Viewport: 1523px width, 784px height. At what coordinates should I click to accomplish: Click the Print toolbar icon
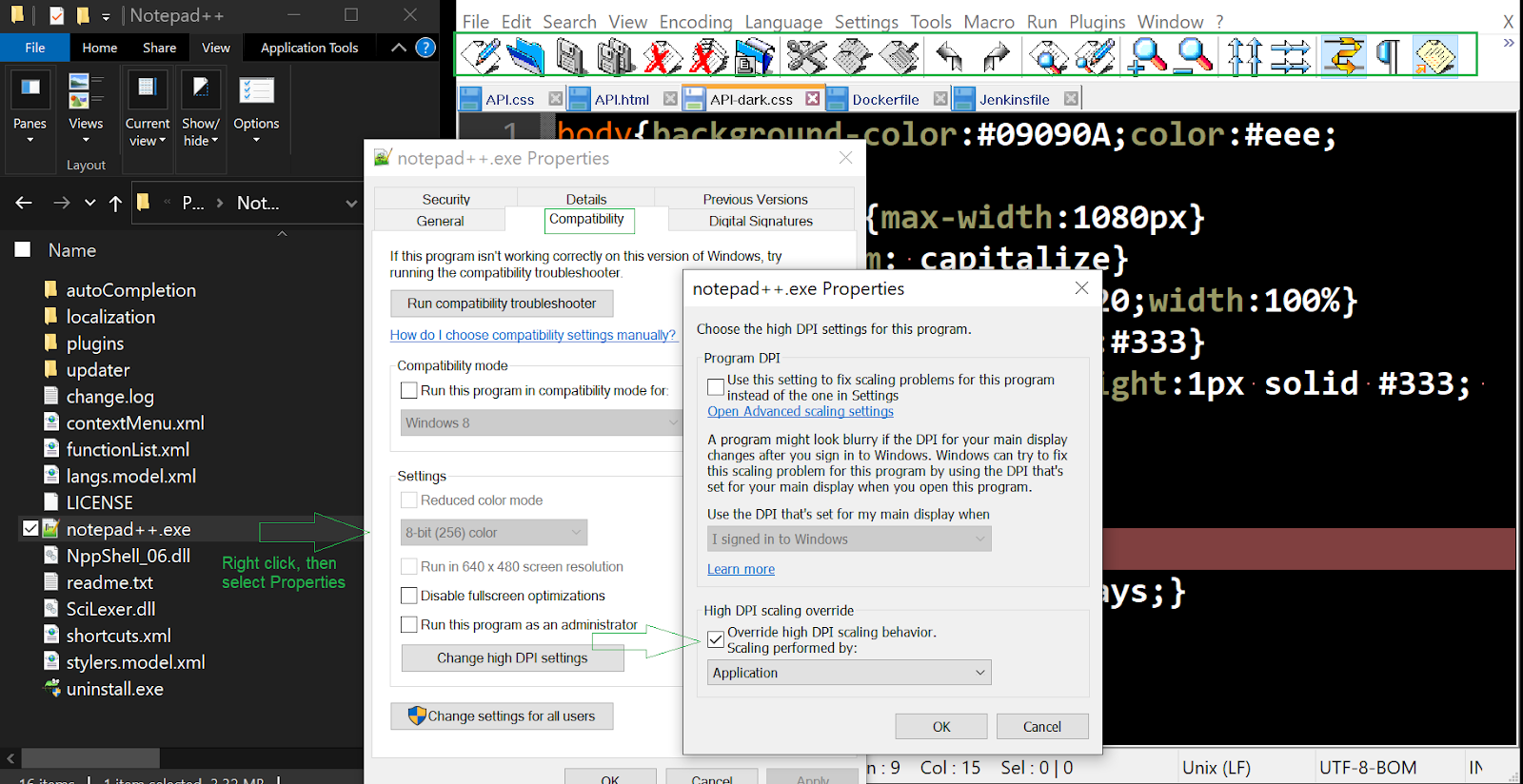click(x=754, y=57)
